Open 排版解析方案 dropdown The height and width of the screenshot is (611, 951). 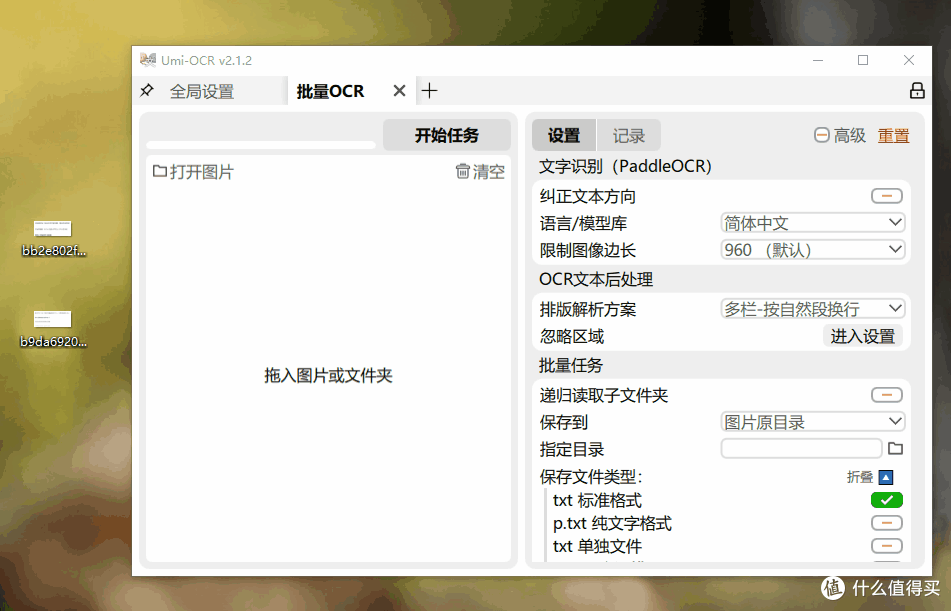point(813,309)
